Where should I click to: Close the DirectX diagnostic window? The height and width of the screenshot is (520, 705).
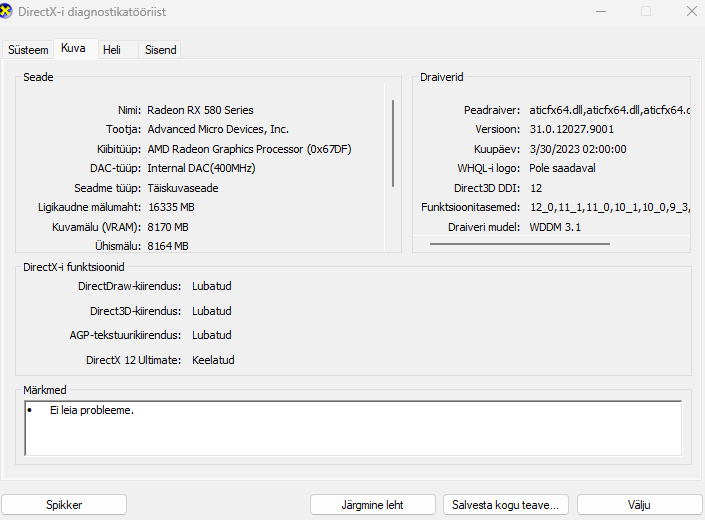pos(692,12)
